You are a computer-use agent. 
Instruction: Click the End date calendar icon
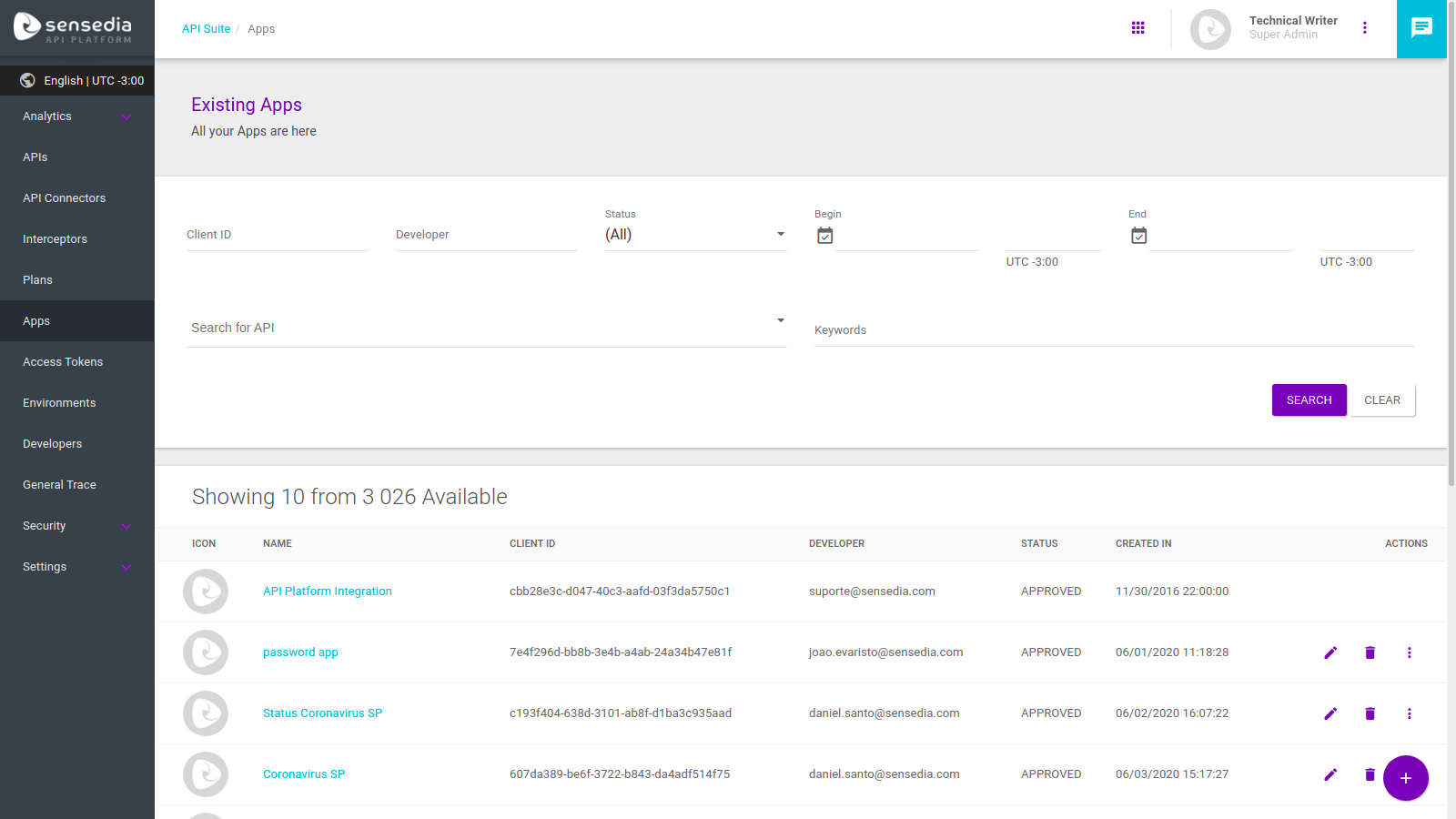(1138, 236)
